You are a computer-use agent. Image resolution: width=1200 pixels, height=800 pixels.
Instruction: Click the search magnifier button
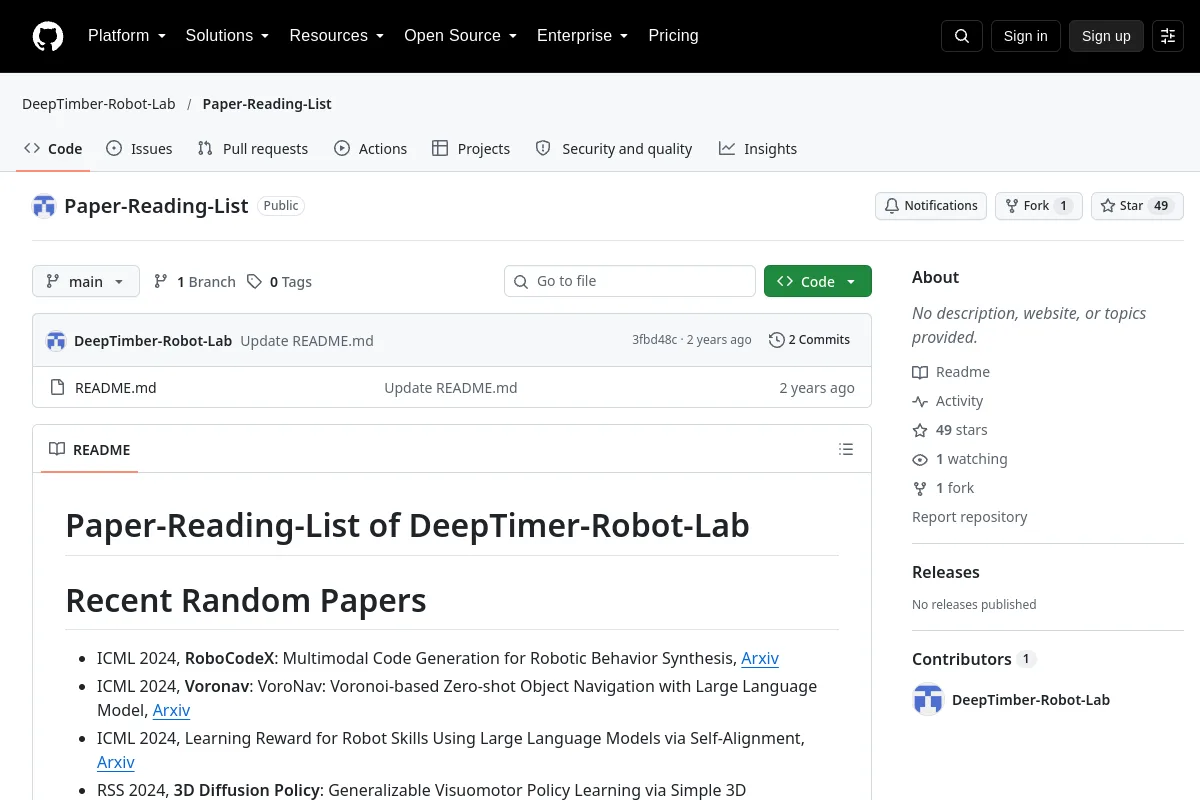[x=962, y=36]
